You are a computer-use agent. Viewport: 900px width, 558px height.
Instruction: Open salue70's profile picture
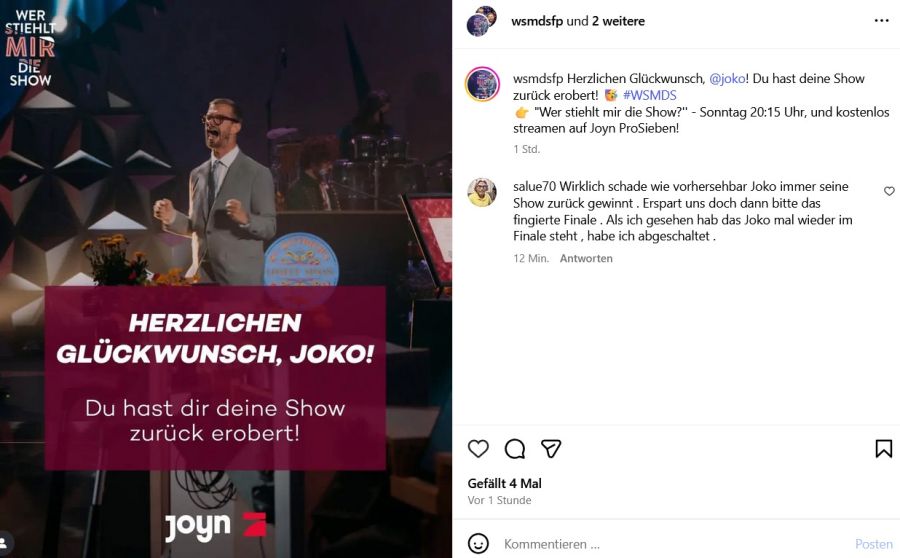coord(482,192)
